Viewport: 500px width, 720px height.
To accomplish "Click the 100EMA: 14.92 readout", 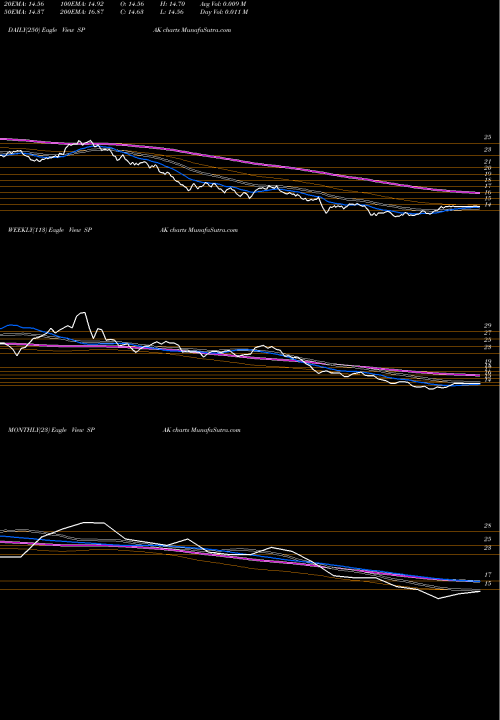I will coord(83,4).
